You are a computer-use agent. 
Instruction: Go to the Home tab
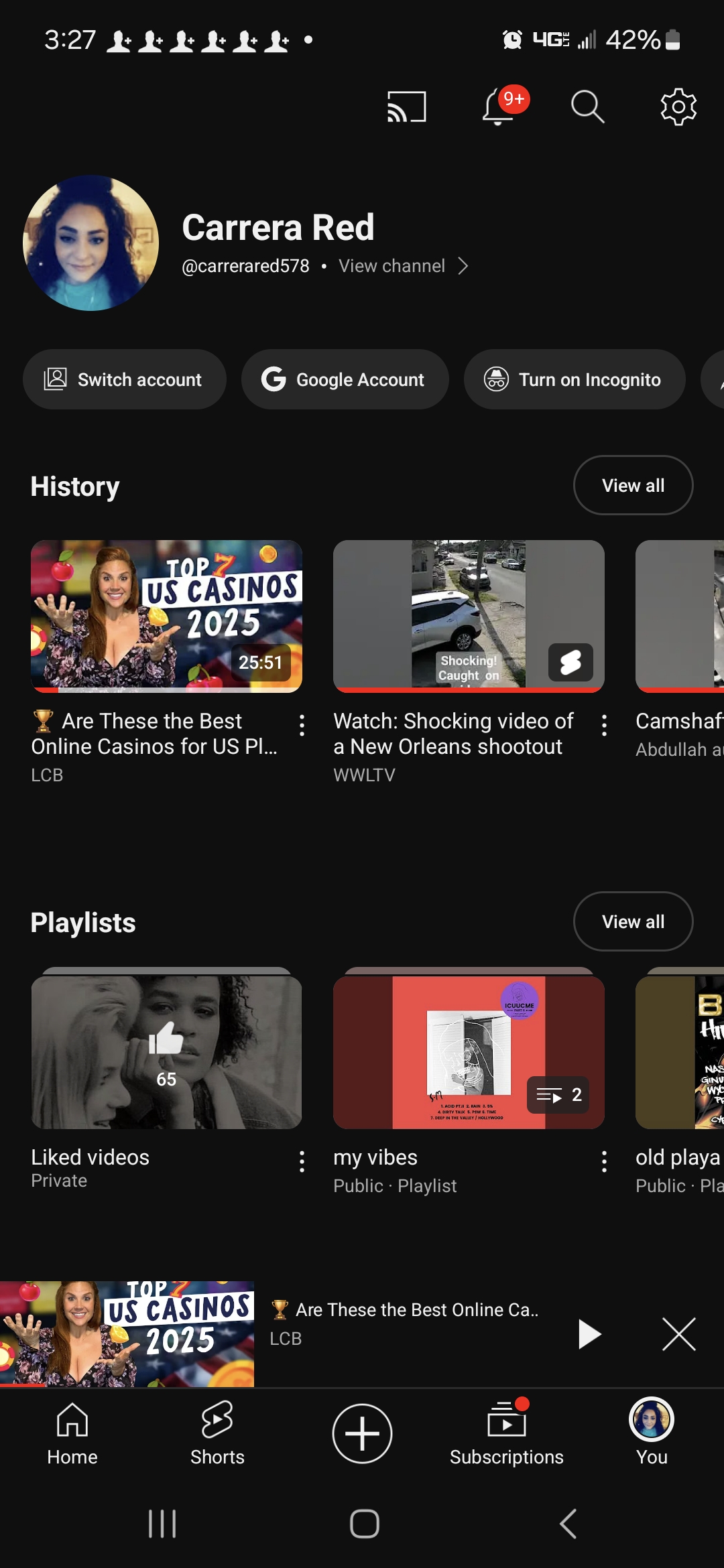pyautogui.click(x=72, y=1433)
